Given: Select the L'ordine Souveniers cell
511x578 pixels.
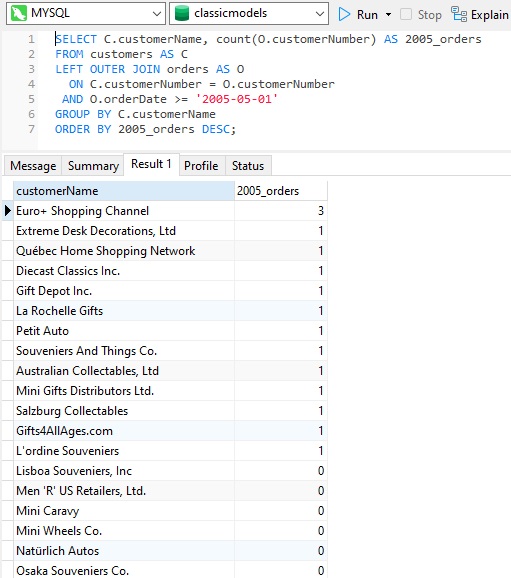Looking at the screenshot, I should pos(124,451).
